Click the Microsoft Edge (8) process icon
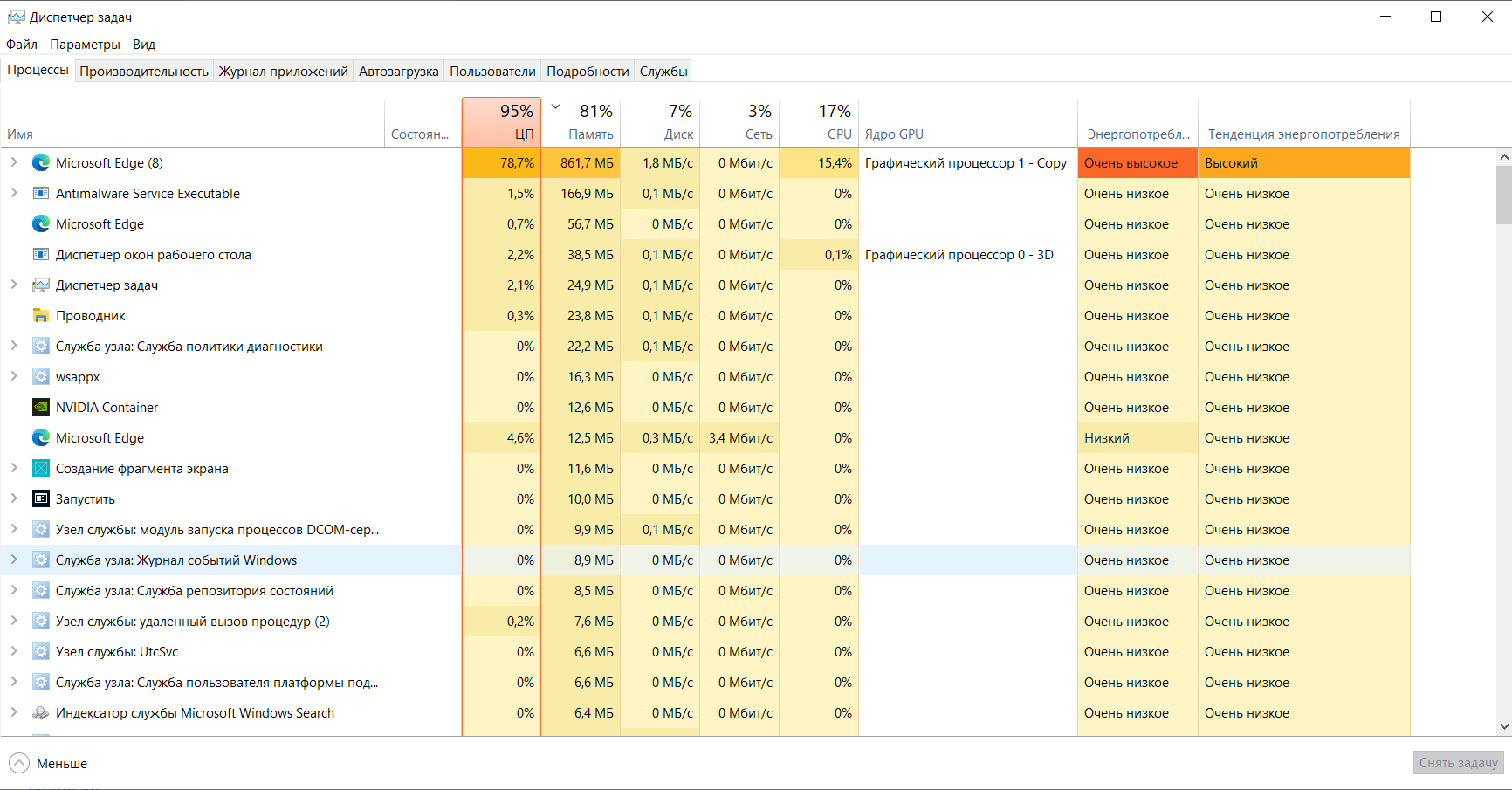Screen dimensions: 1512x790 click(x=41, y=162)
